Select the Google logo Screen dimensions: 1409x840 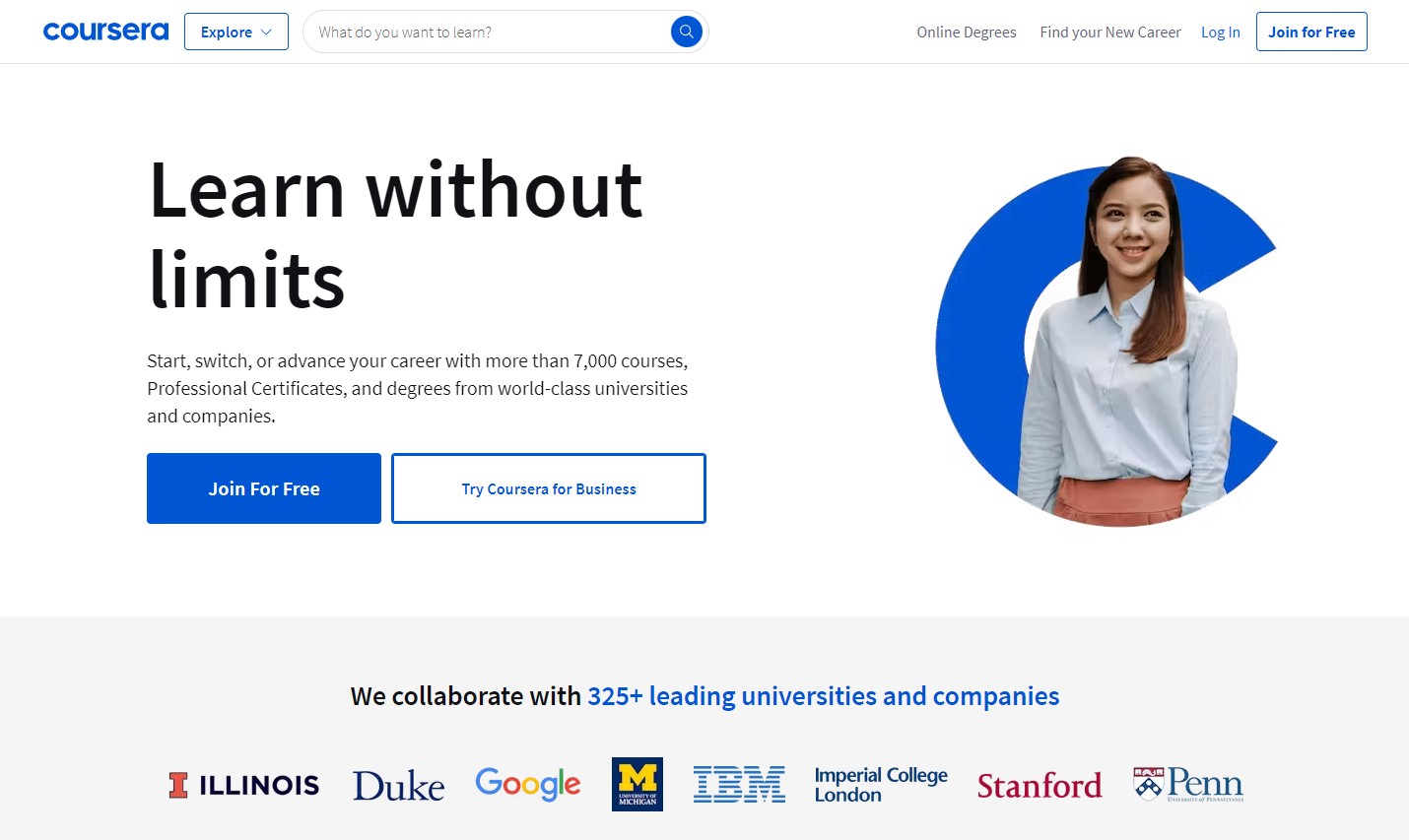tap(527, 783)
